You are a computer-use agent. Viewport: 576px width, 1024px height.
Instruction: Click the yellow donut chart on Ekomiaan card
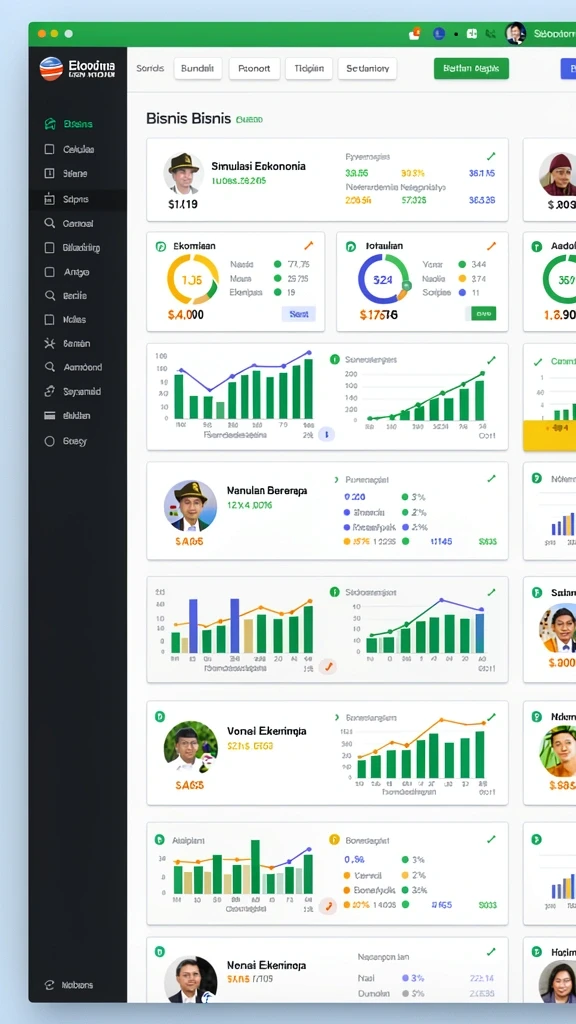193,280
